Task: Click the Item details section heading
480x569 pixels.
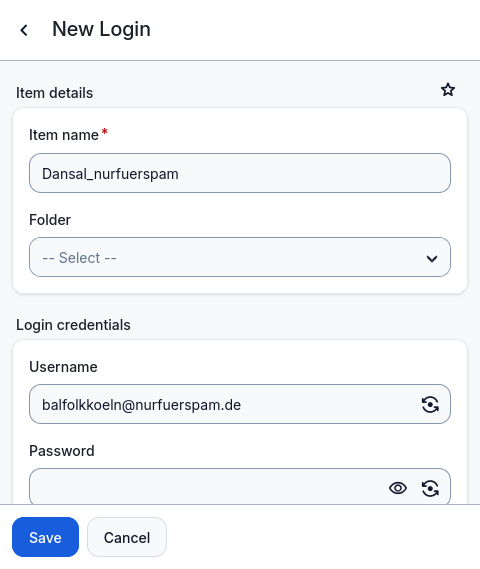Action: [x=54, y=93]
